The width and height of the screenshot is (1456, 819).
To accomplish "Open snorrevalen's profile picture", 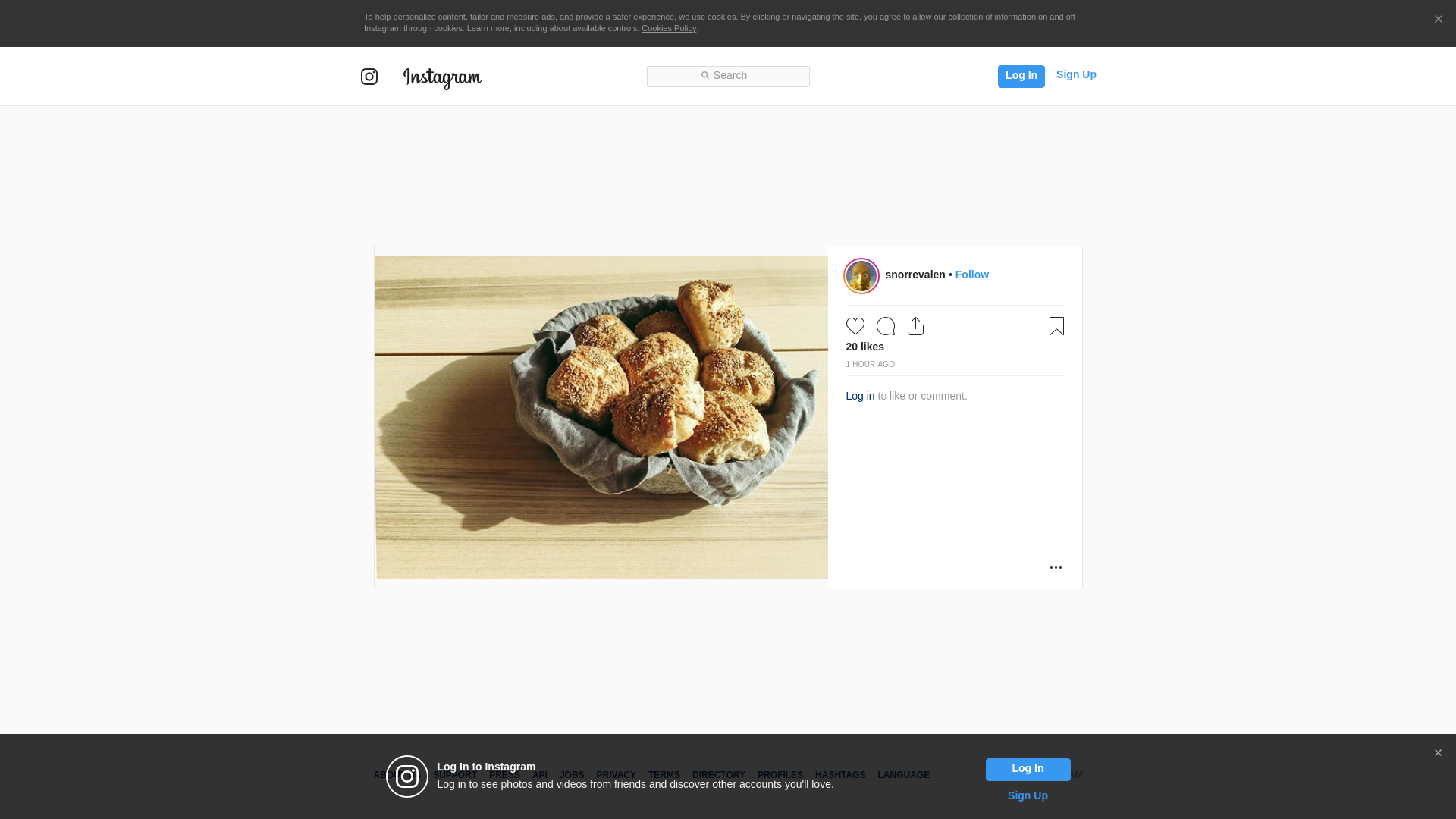I will point(861,276).
